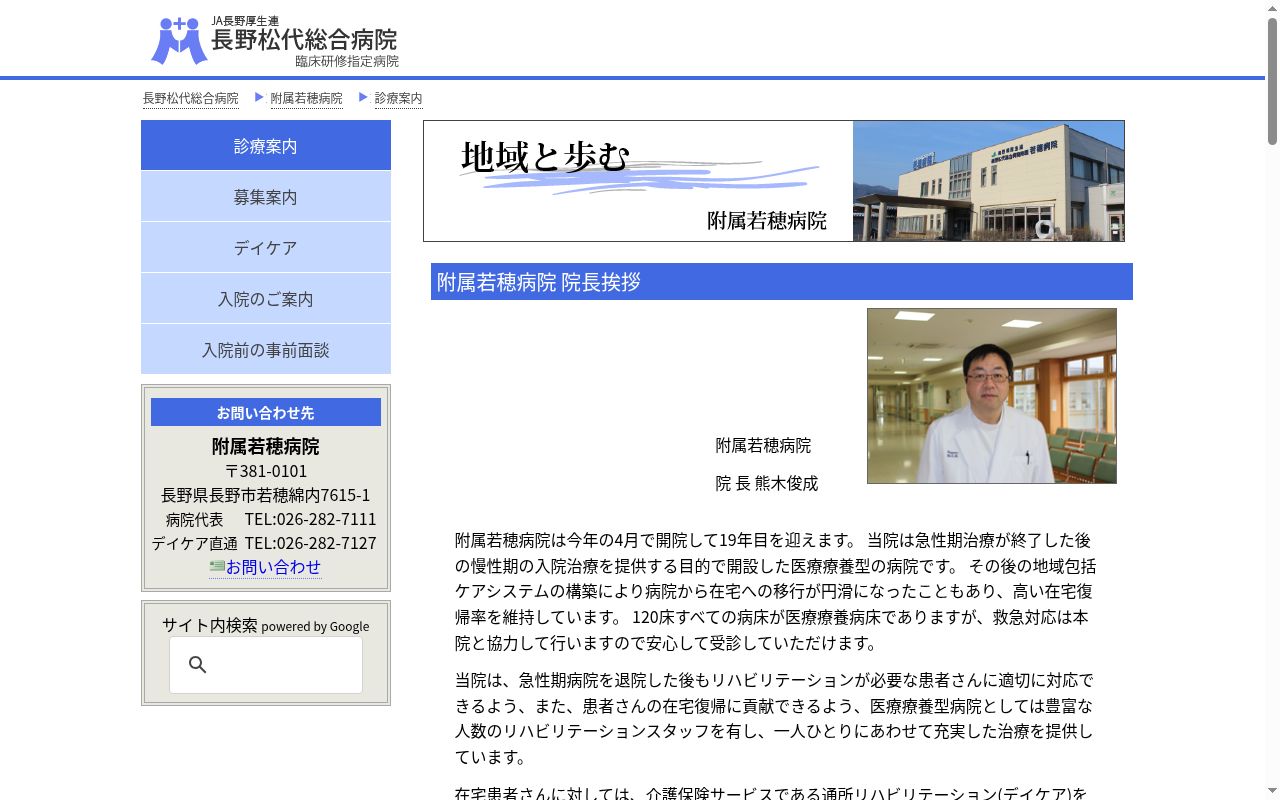Click the magnifier icon in site search
1280x800 pixels.
198,665
